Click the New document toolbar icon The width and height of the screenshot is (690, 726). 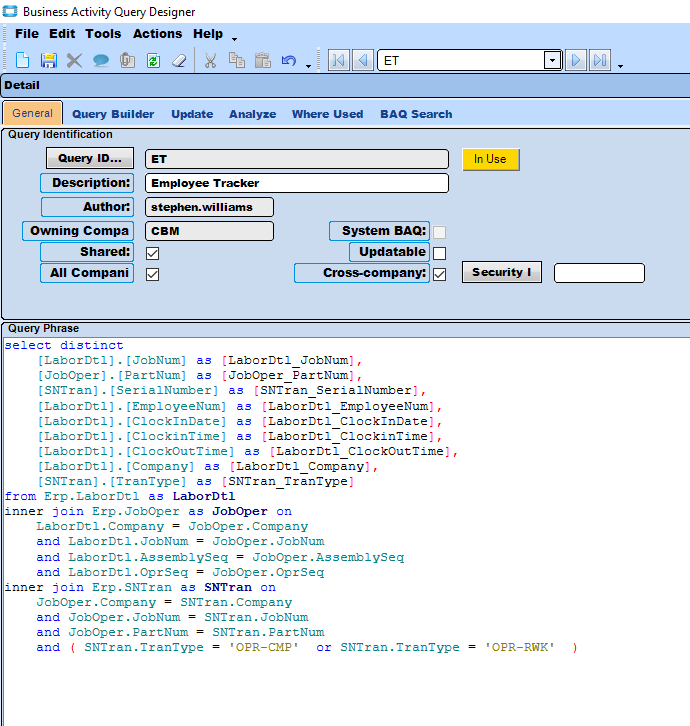coord(22,61)
